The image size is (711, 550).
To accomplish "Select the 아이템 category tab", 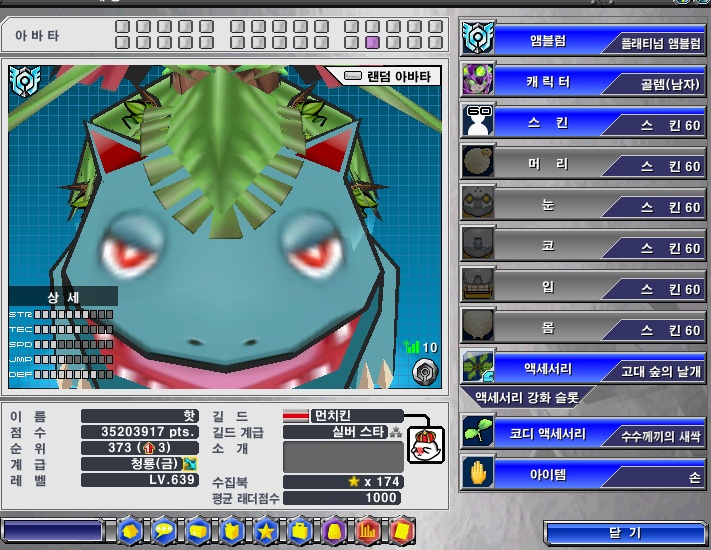I will pyautogui.click(x=548, y=475).
